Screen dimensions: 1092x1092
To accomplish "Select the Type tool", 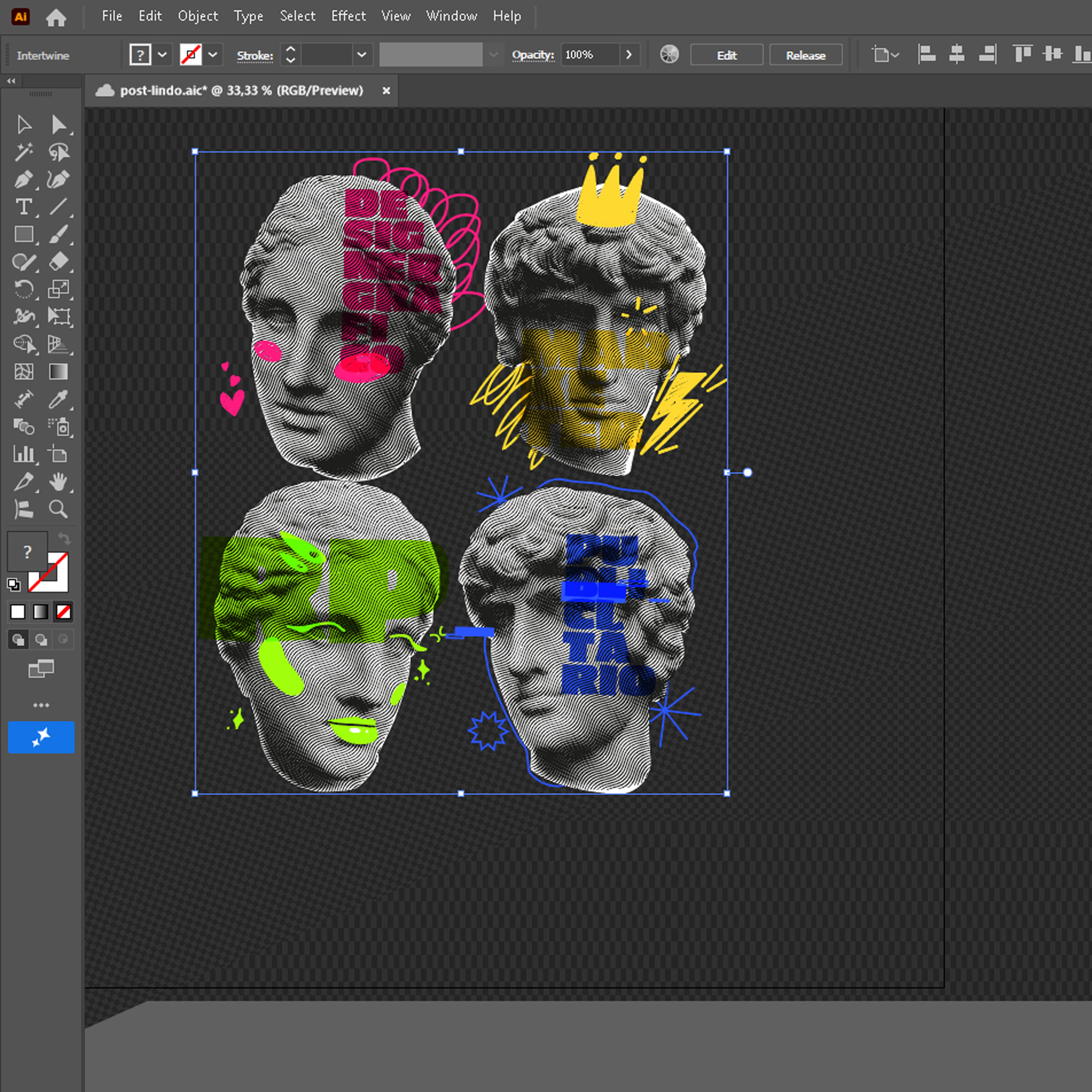I will [23, 207].
